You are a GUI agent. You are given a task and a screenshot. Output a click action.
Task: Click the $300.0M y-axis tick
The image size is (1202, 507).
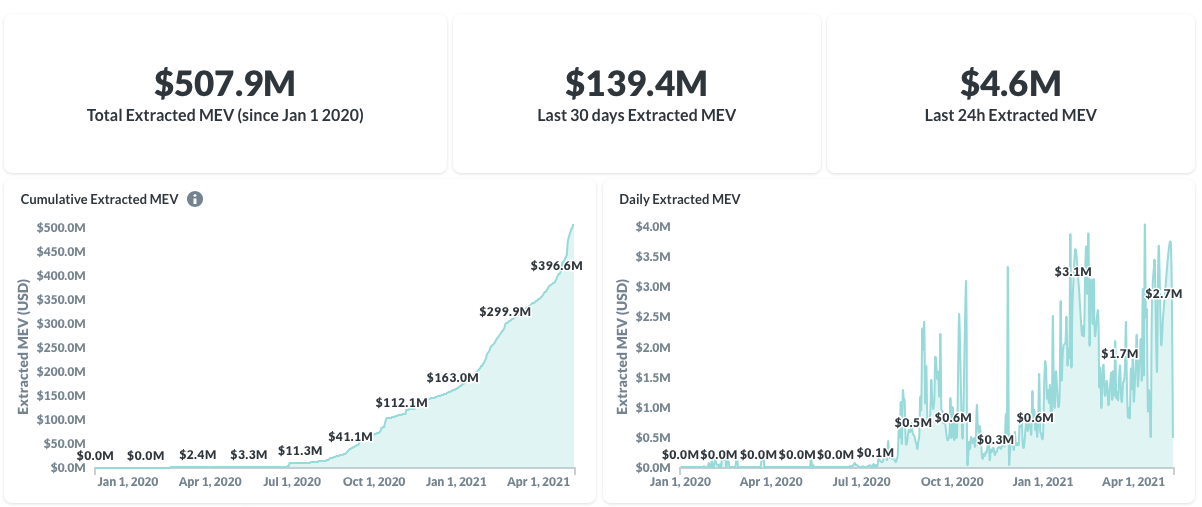click(x=61, y=323)
